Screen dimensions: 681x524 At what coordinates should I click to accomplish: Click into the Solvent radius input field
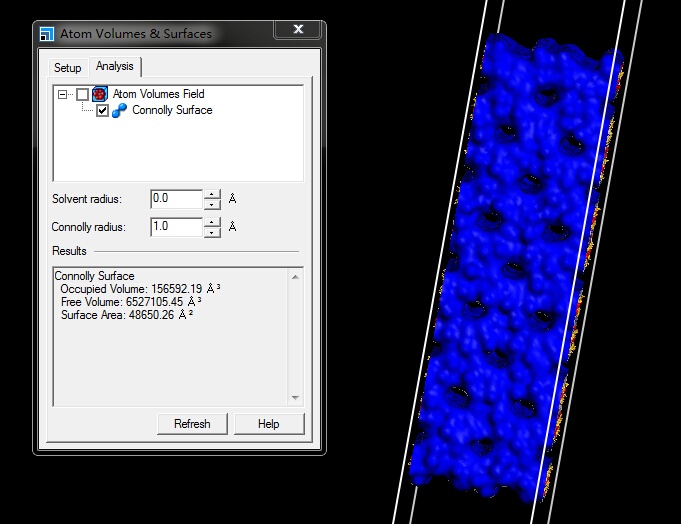coord(177,199)
